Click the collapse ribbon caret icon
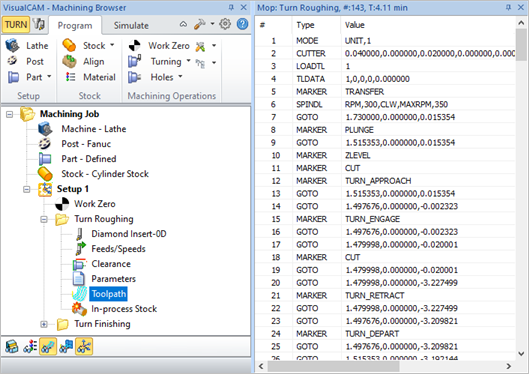This screenshot has width=529, height=374. coord(183,24)
